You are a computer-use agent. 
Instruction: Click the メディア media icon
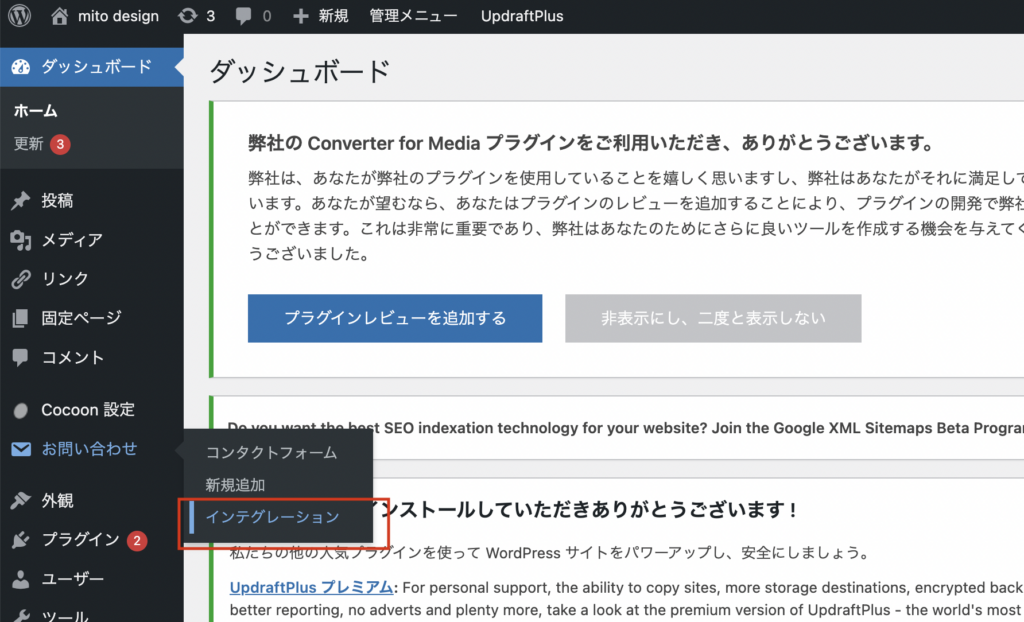tap(21, 240)
